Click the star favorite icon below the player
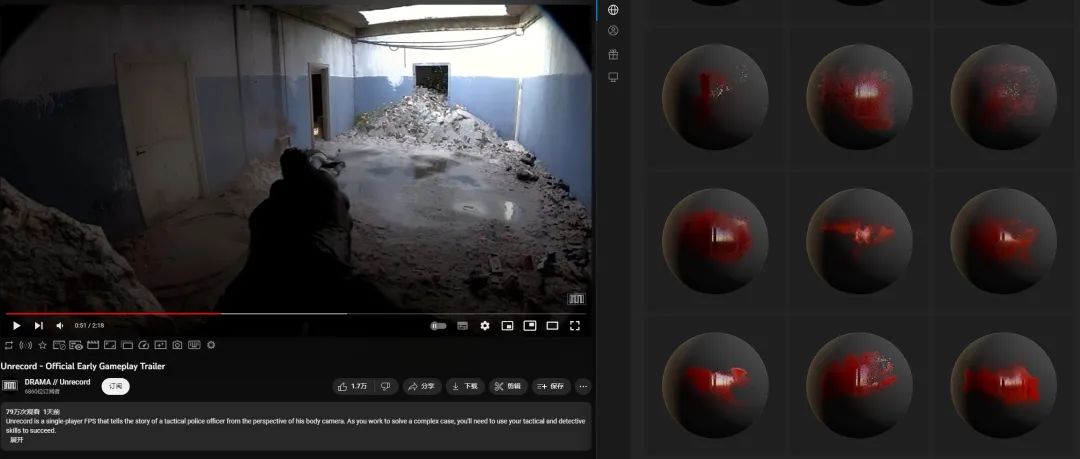Image resolution: width=1080 pixels, height=459 pixels. (43, 345)
